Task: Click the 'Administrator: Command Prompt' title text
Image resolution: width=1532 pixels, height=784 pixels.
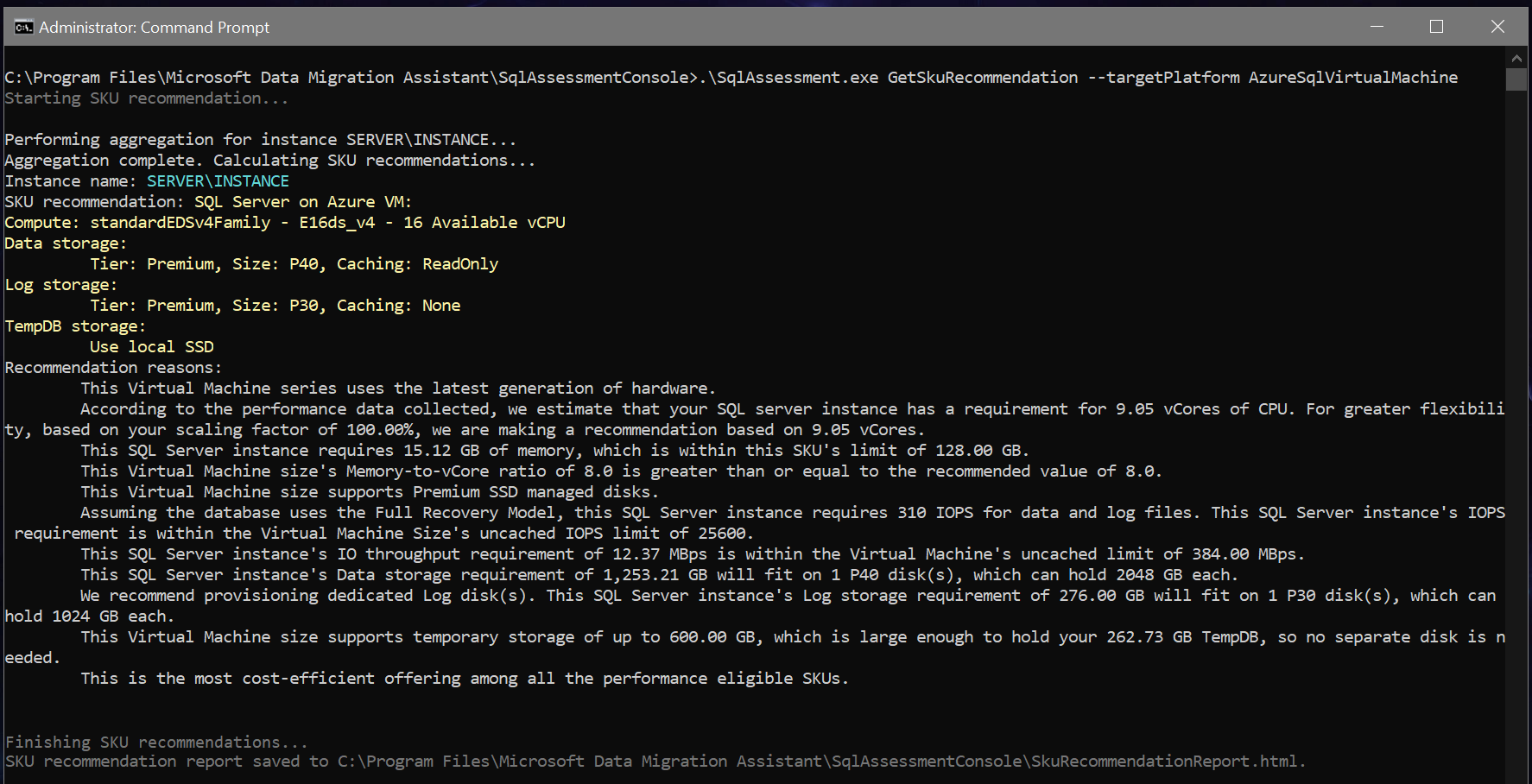Action: coord(154,28)
